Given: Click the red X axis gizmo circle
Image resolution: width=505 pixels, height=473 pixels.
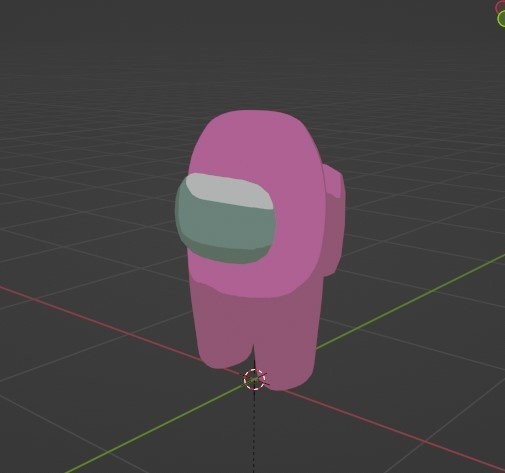Looking at the screenshot, I should pyautogui.click(x=501, y=7).
